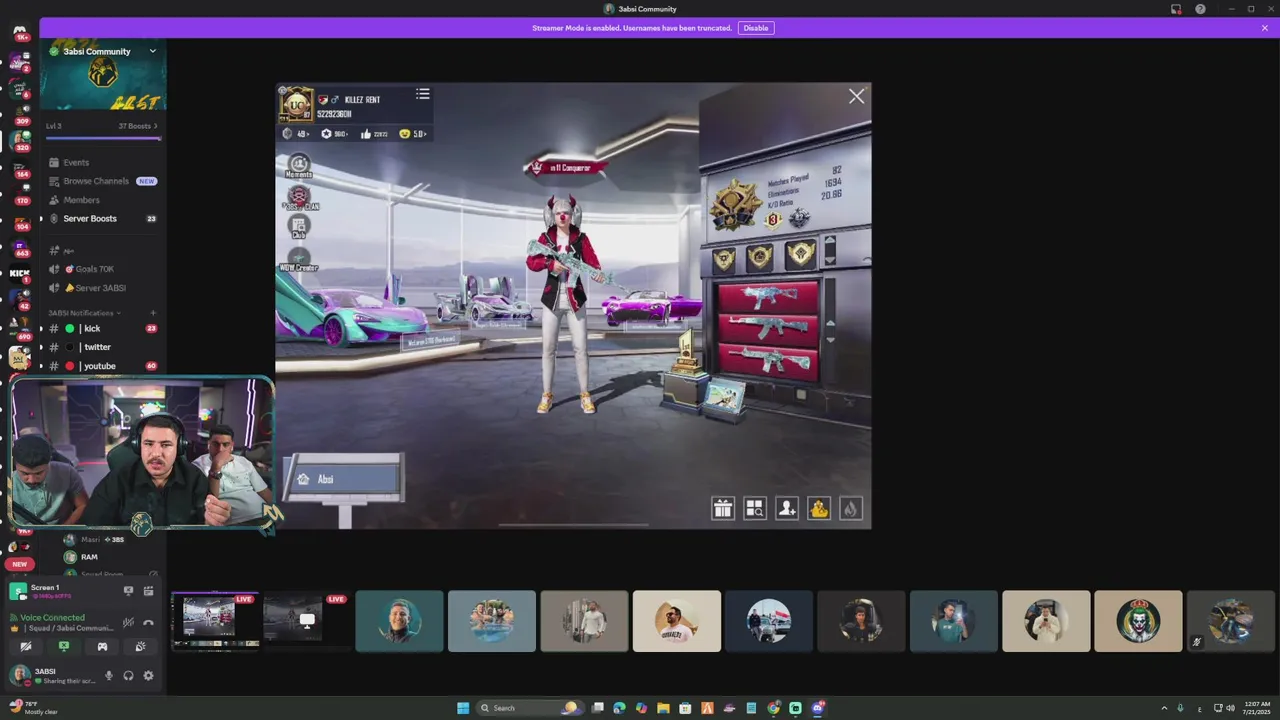The width and height of the screenshot is (1280, 720).
Task: Click the in-game grid search icon
Action: [755, 509]
